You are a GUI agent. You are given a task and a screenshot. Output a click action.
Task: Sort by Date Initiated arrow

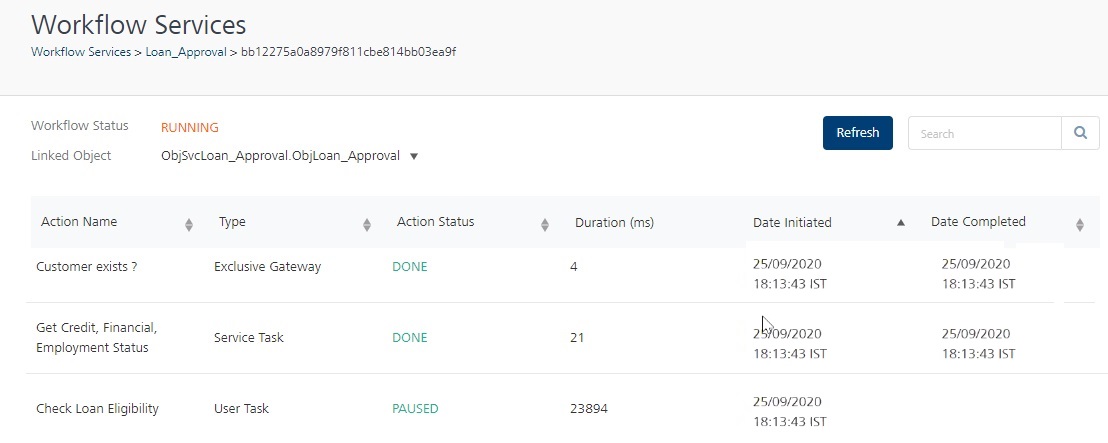pyautogui.click(x=901, y=223)
